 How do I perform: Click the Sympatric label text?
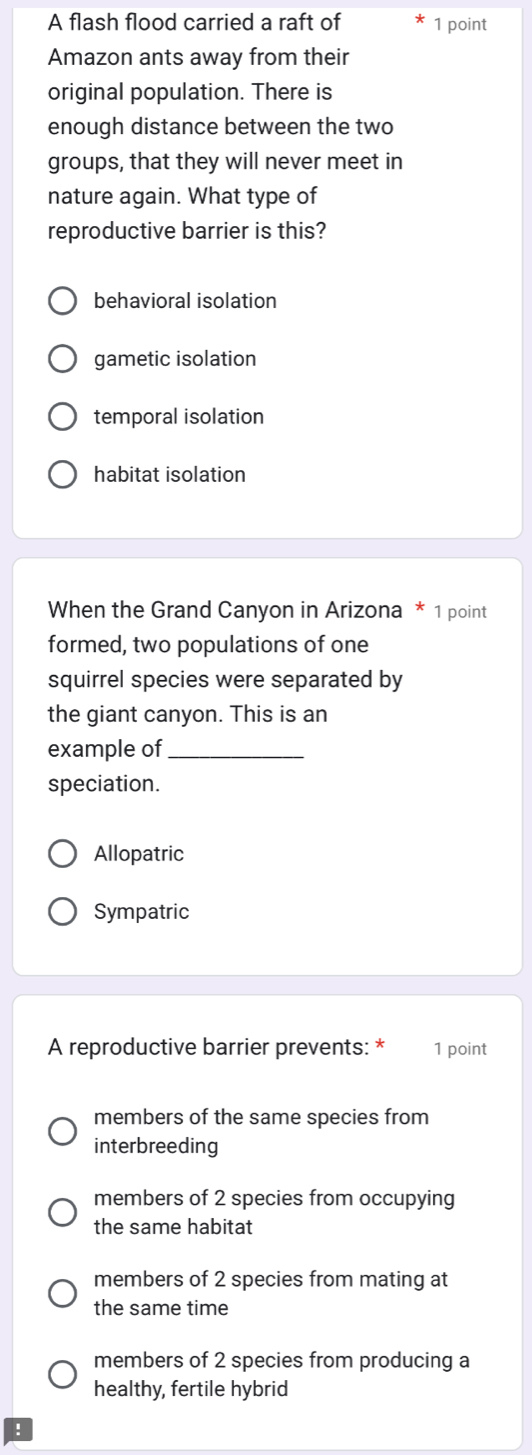(x=141, y=913)
